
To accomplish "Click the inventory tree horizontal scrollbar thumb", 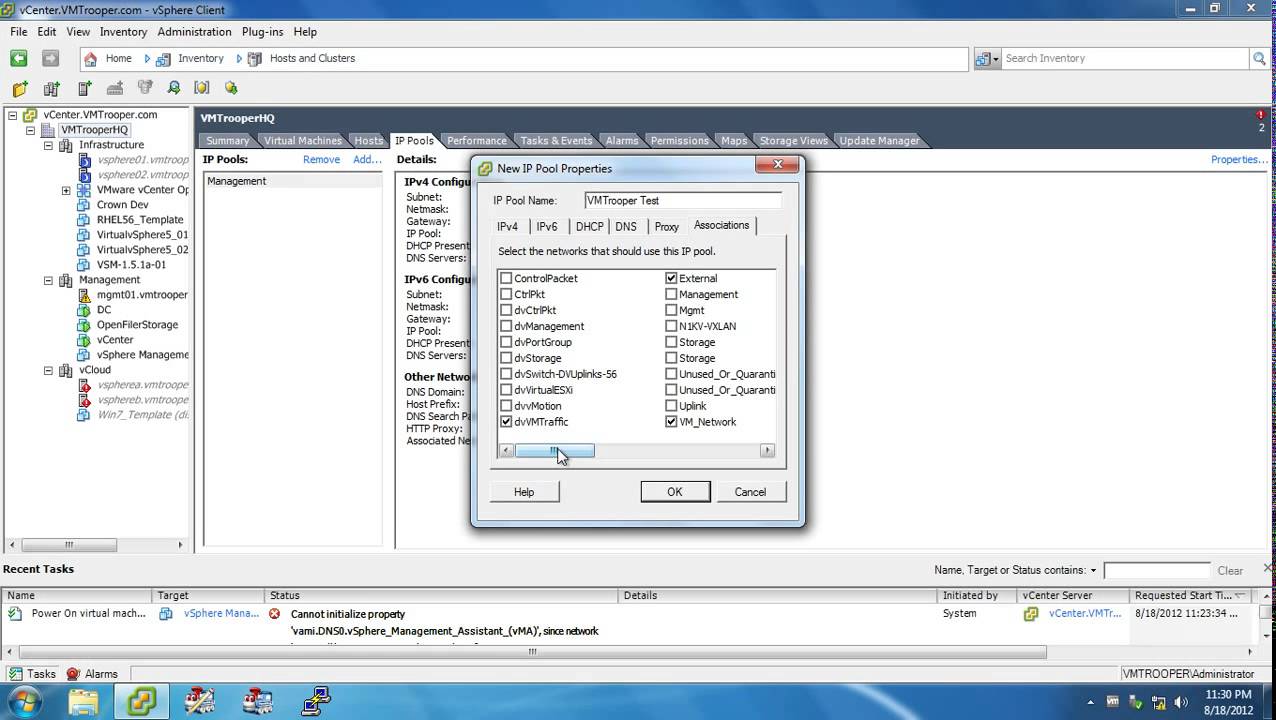I will tap(69, 545).
